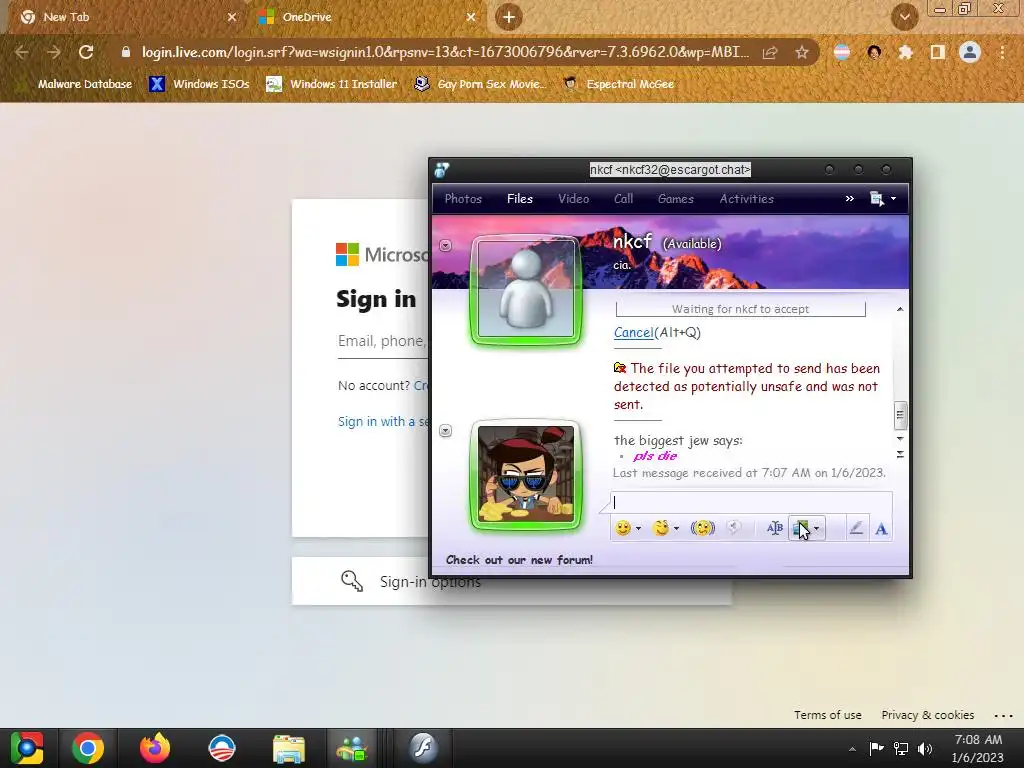Click the Email, phone input field
The image size is (1024, 768).
click(x=383, y=342)
